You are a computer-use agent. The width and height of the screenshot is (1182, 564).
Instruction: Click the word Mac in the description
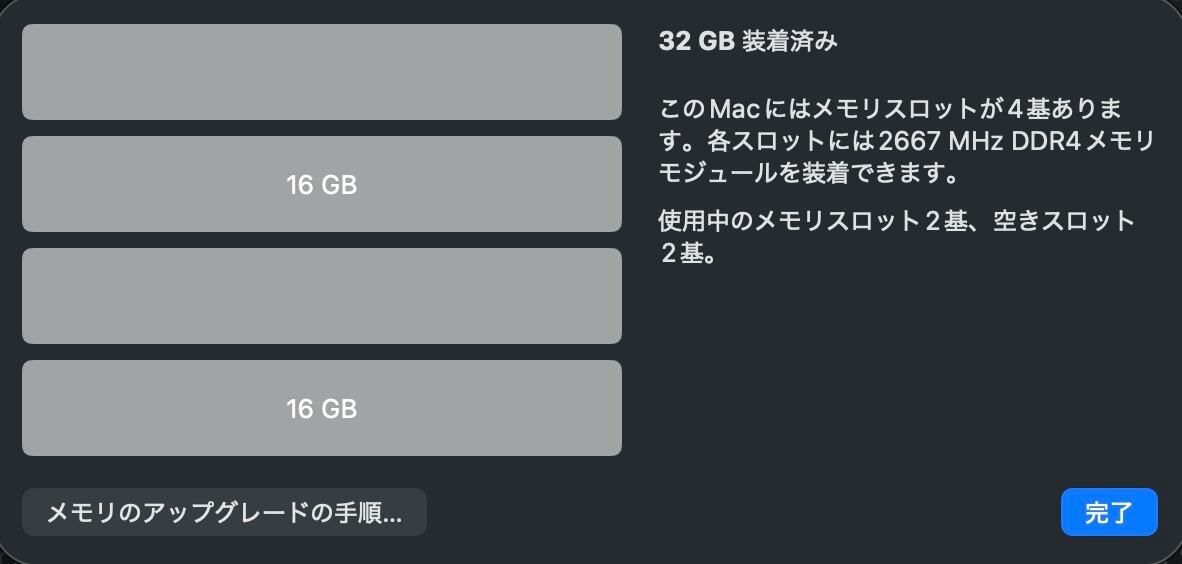[736, 108]
